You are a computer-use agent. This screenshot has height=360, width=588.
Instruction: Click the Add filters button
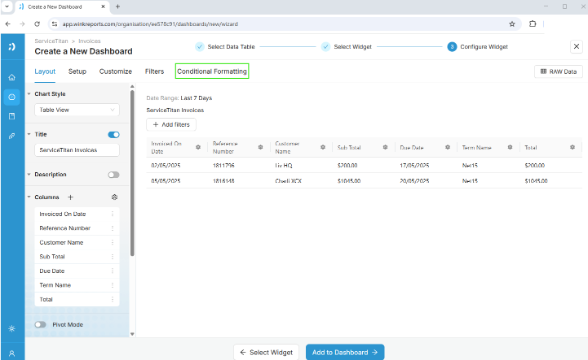tap(171, 124)
